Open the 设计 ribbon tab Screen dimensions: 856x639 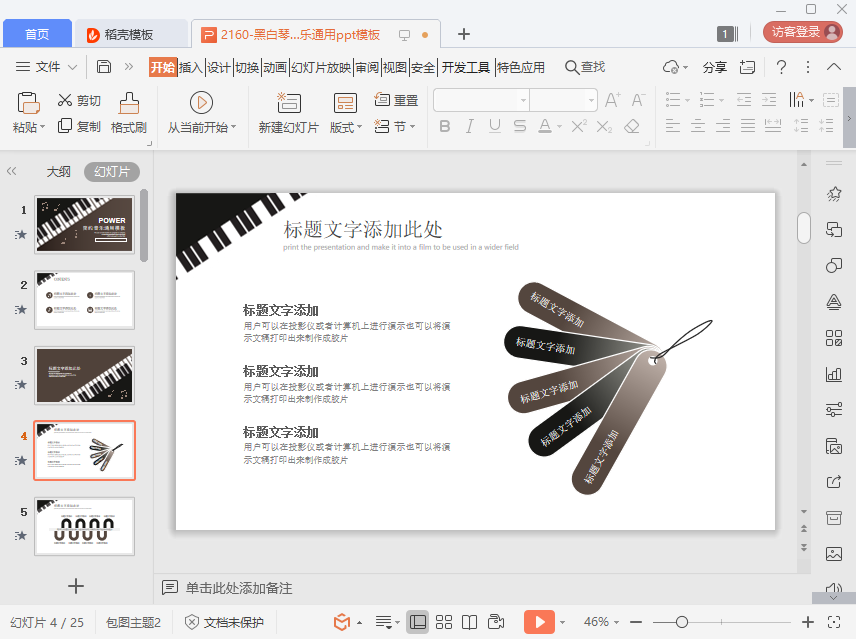click(x=218, y=67)
